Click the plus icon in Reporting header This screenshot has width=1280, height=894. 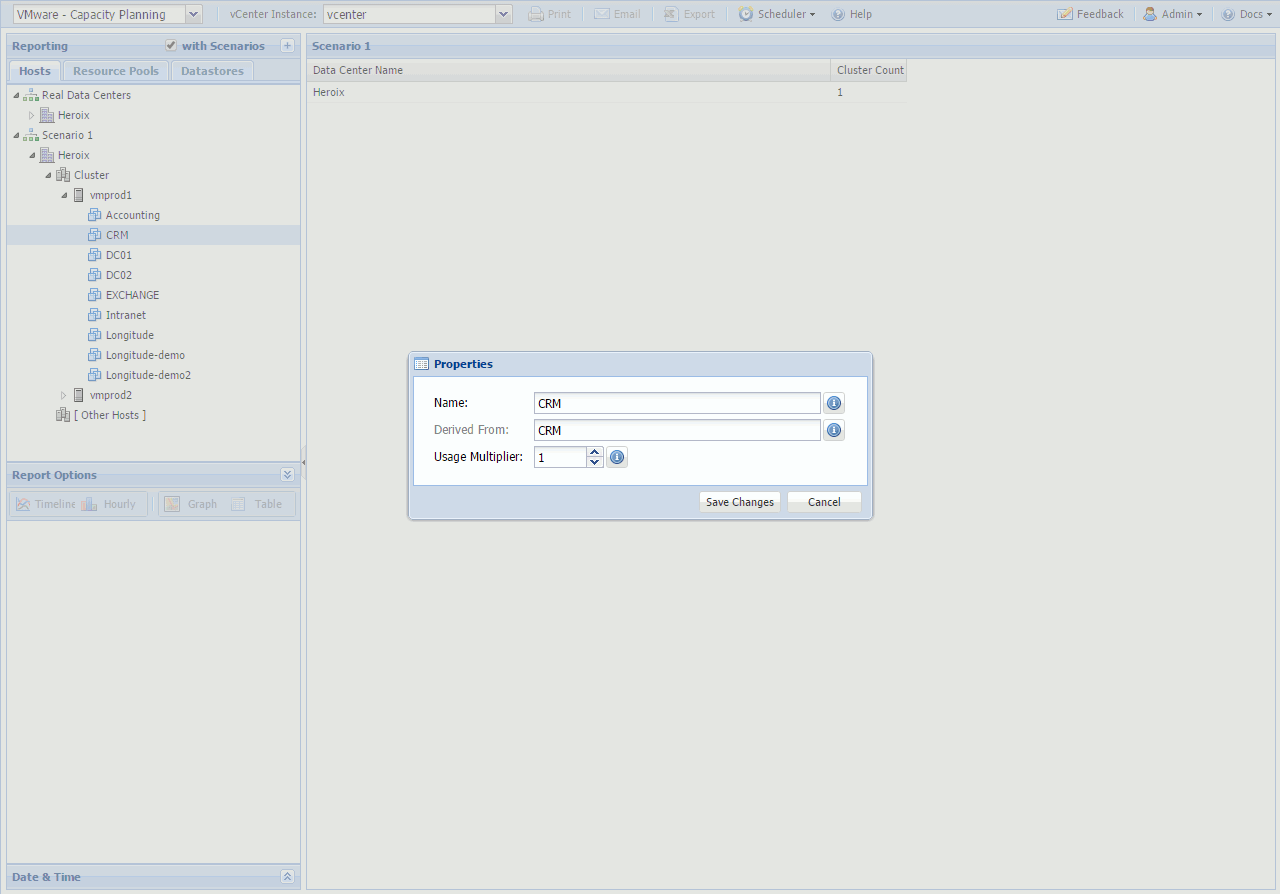coord(288,46)
